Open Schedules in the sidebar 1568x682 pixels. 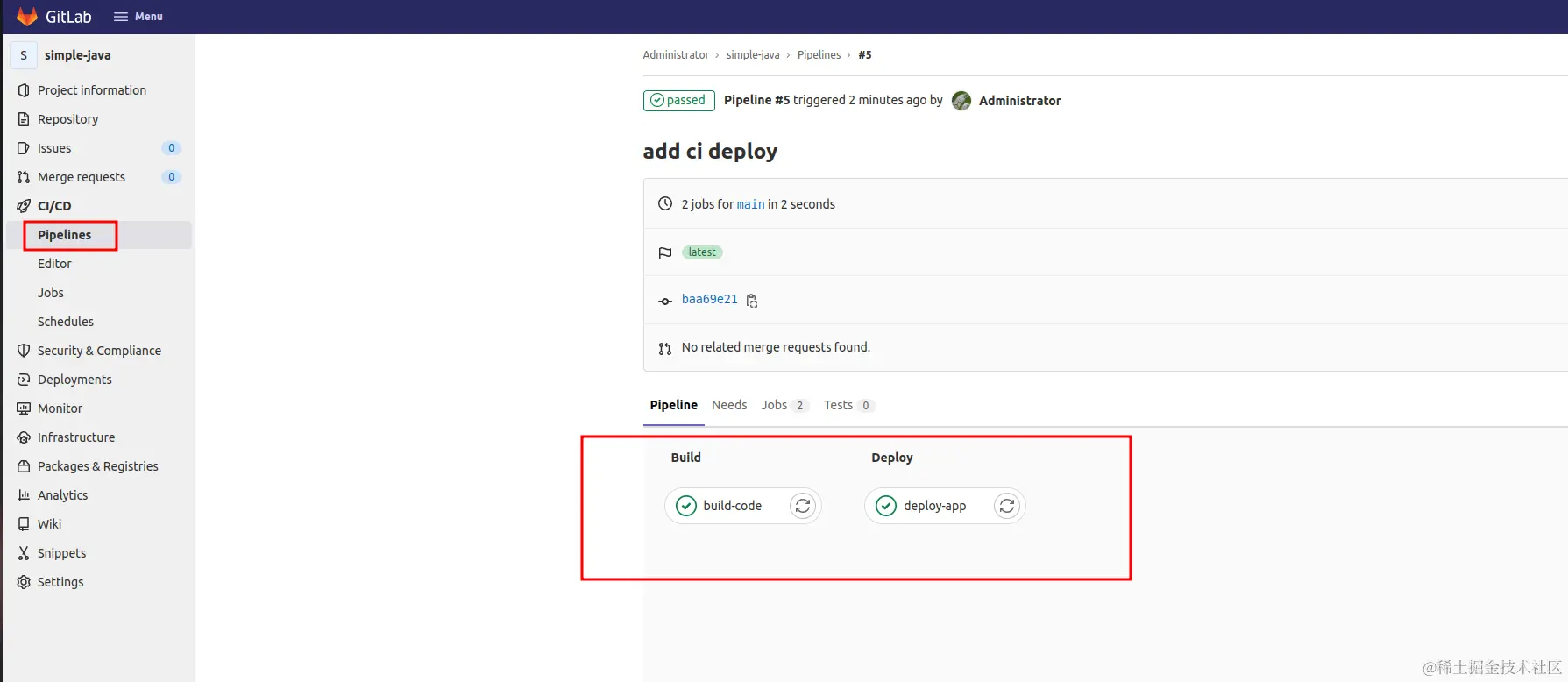pyautogui.click(x=66, y=322)
